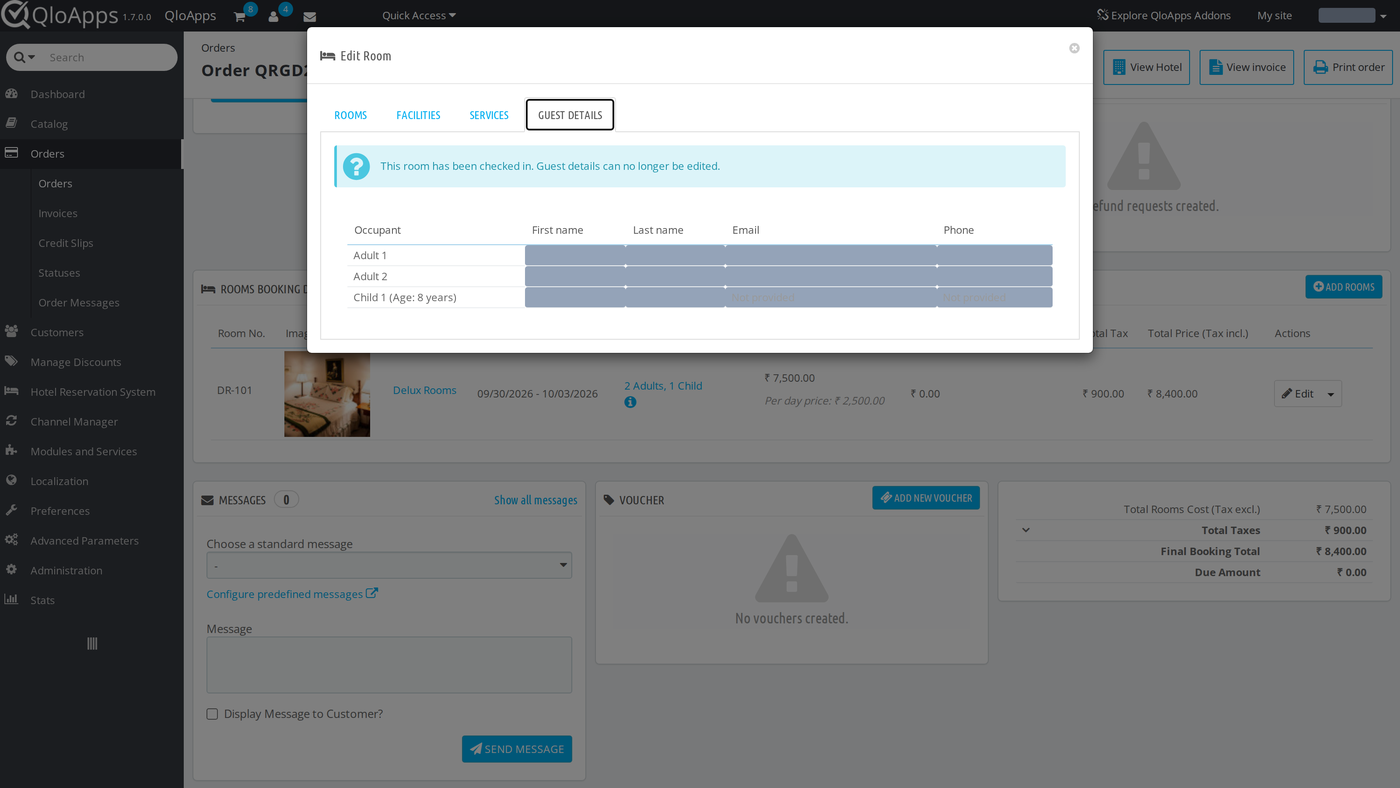The height and width of the screenshot is (788, 1400).
Task: Open the customers notification icon in header
Action: click(274, 16)
